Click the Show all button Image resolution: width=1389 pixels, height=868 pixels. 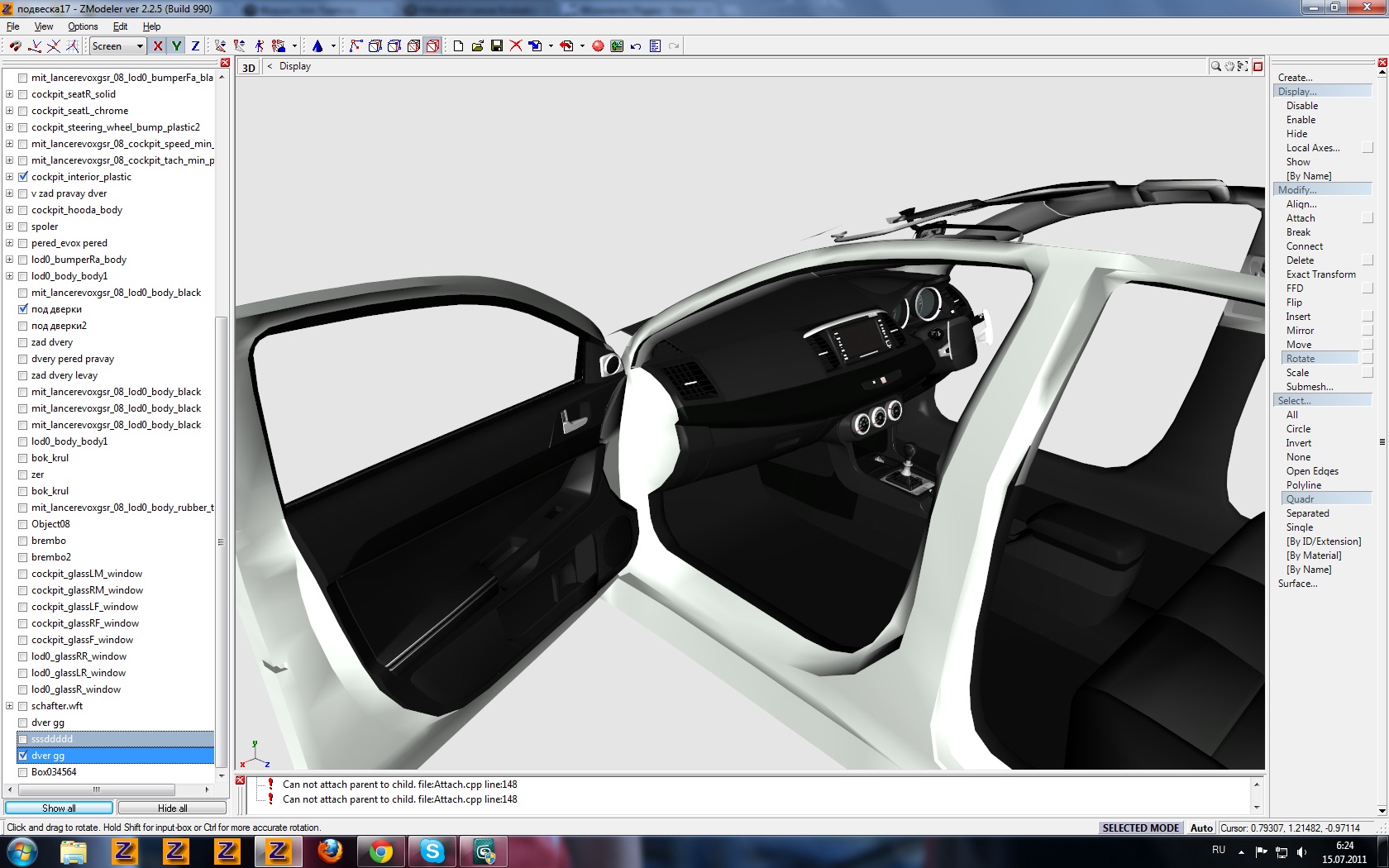59,808
